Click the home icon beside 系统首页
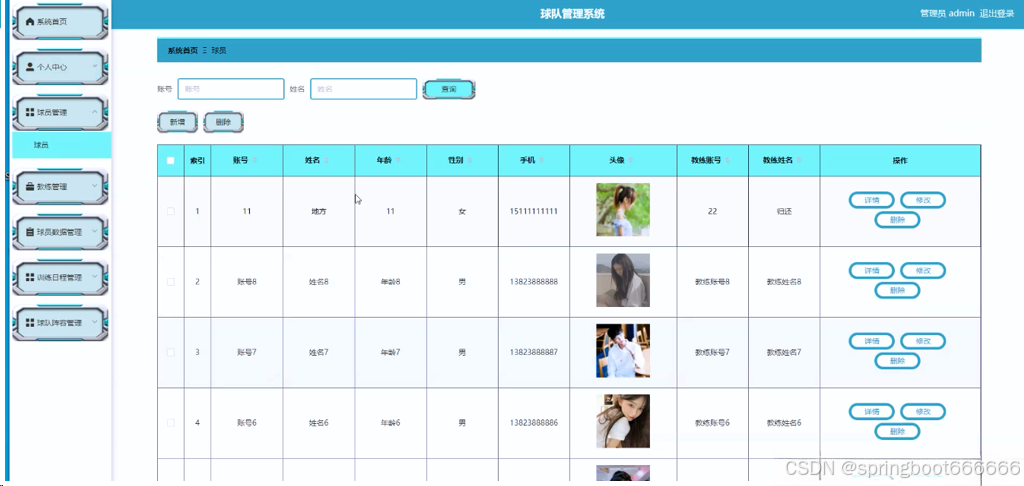The image size is (1024, 486). coord(29,22)
